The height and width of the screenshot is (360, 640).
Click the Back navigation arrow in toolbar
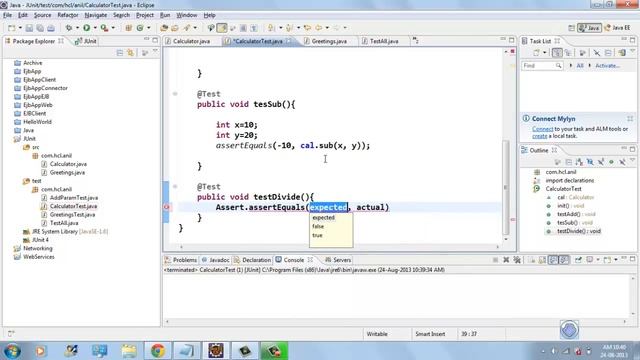[318, 28]
